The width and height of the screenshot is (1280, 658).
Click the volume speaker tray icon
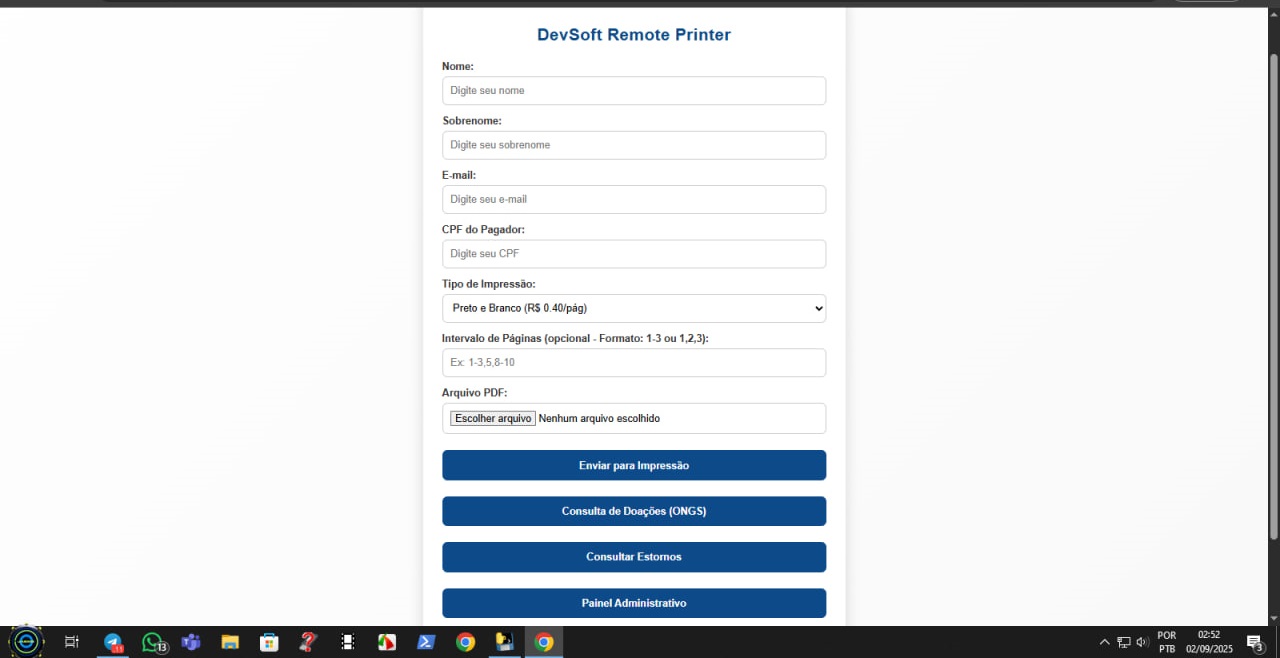(x=1142, y=642)
